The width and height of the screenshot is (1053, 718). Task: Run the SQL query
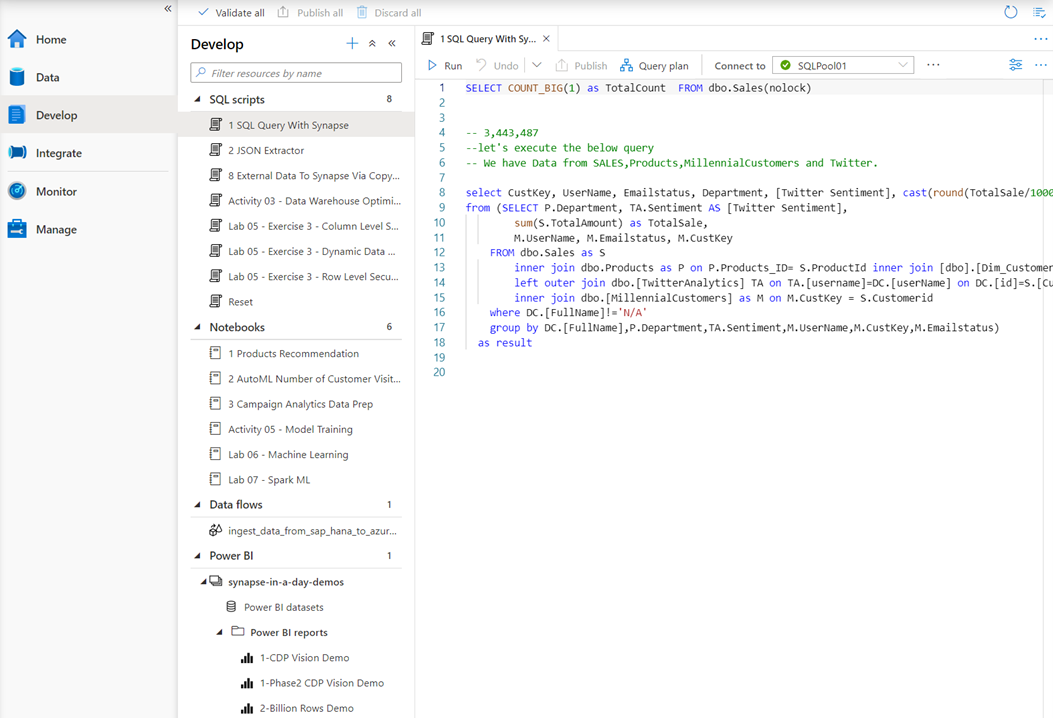pyautogui.click(x=445, y=65)
